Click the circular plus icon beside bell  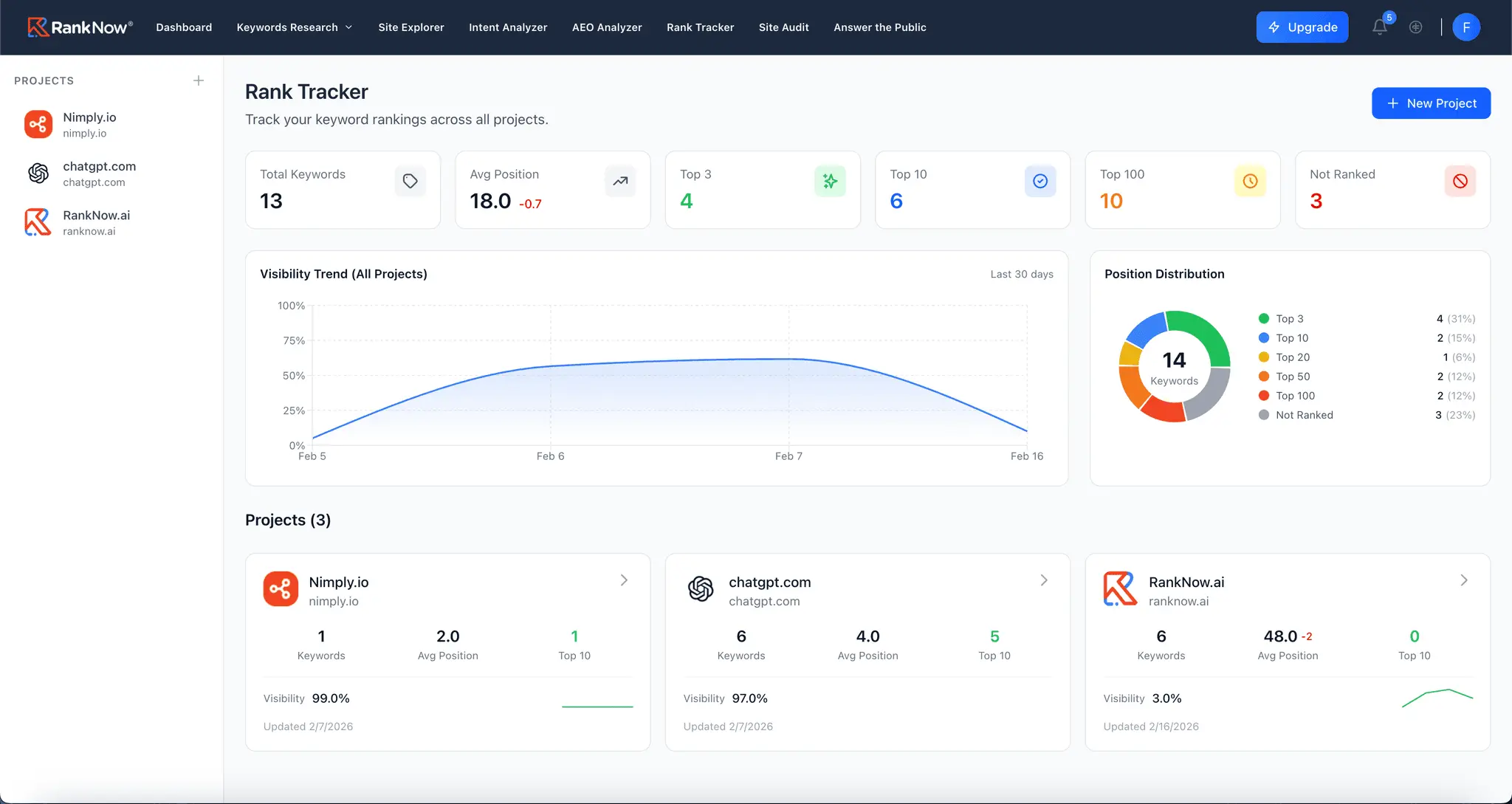1415,27
